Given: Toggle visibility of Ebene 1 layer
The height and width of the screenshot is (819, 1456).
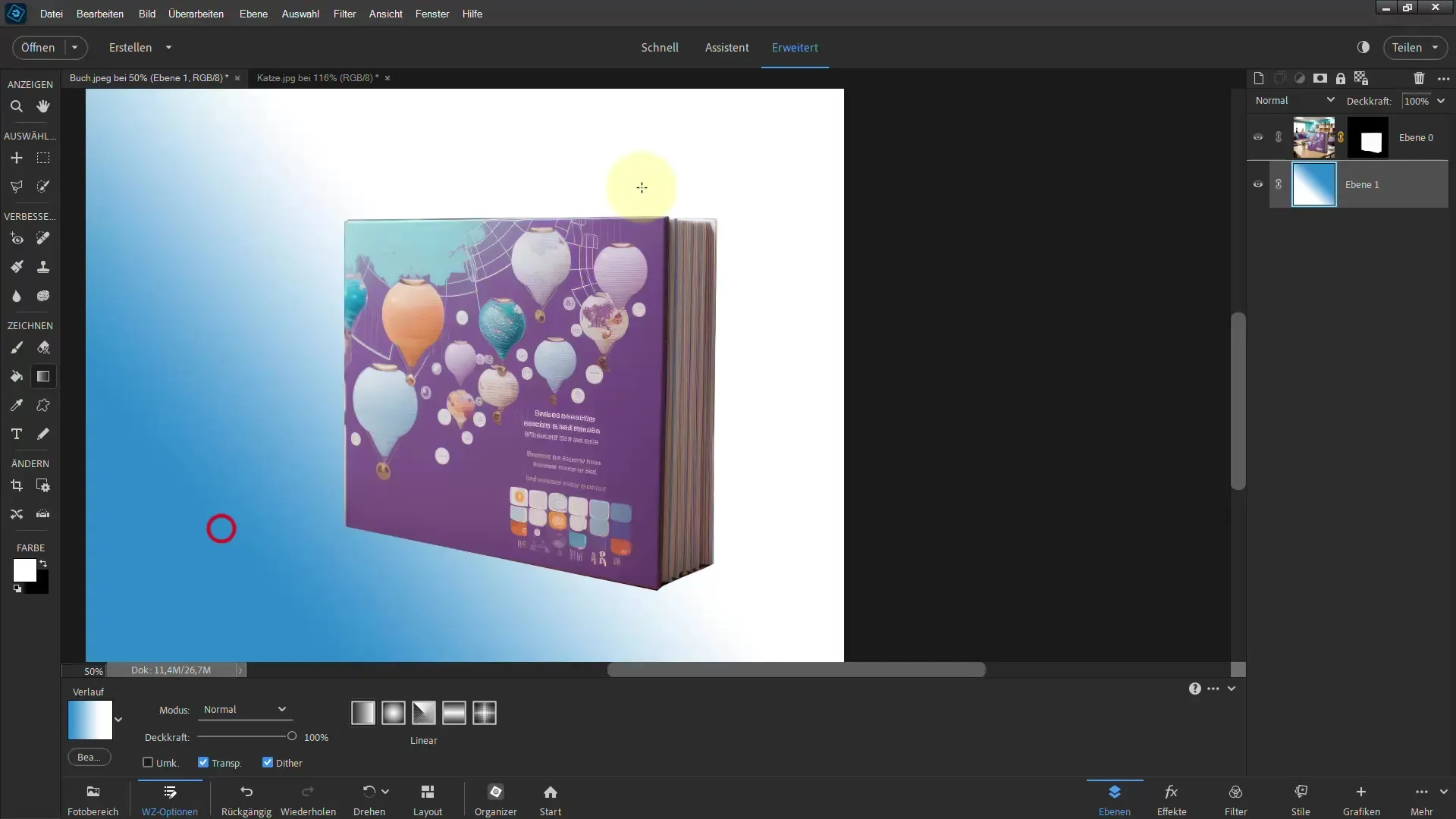Looking at the screenshot, I should coord(1258,184).
